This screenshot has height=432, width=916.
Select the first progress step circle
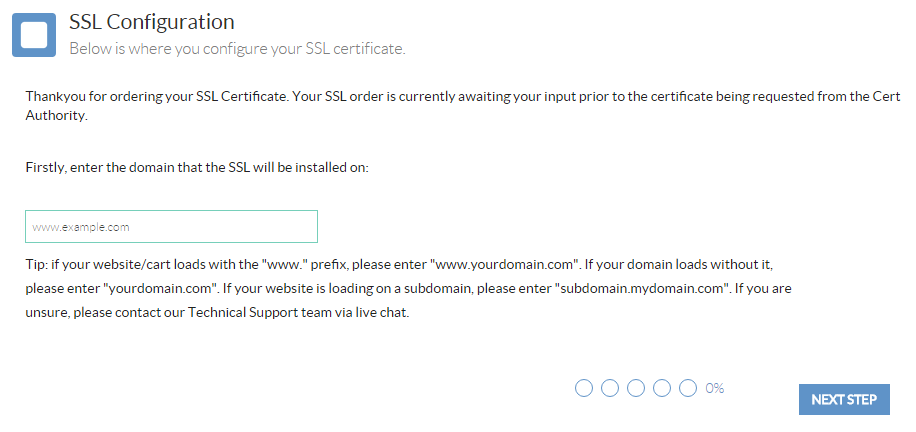[584, 388]
